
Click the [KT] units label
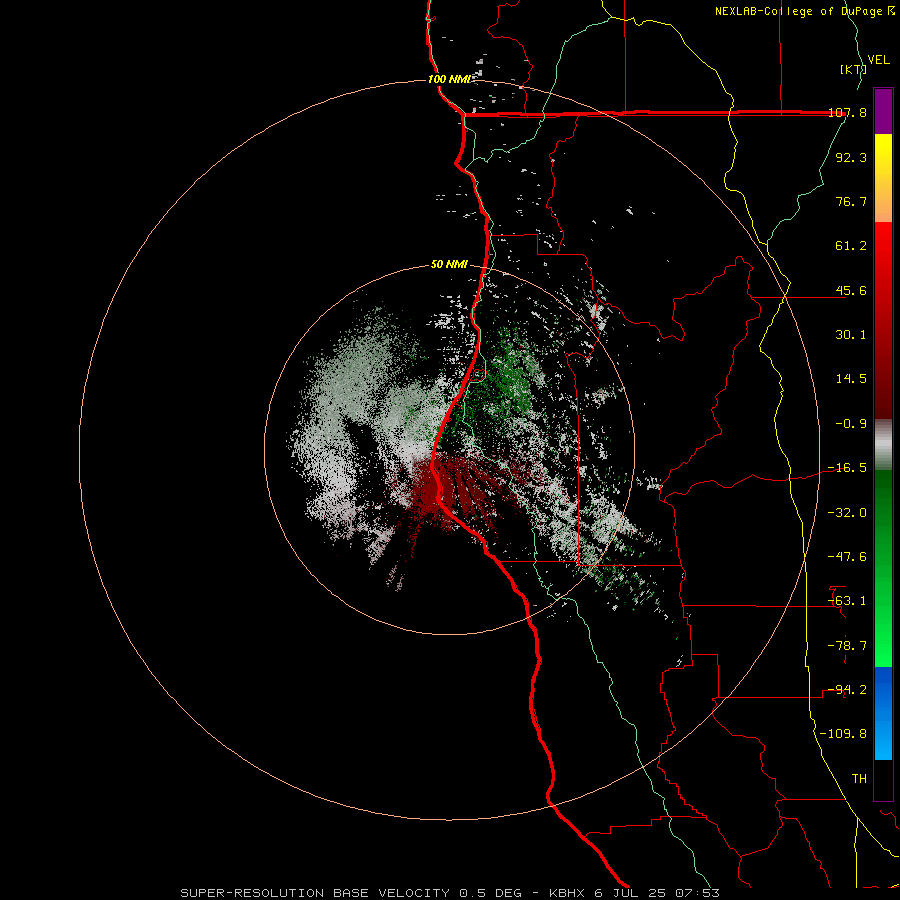[x=853, y=69]
